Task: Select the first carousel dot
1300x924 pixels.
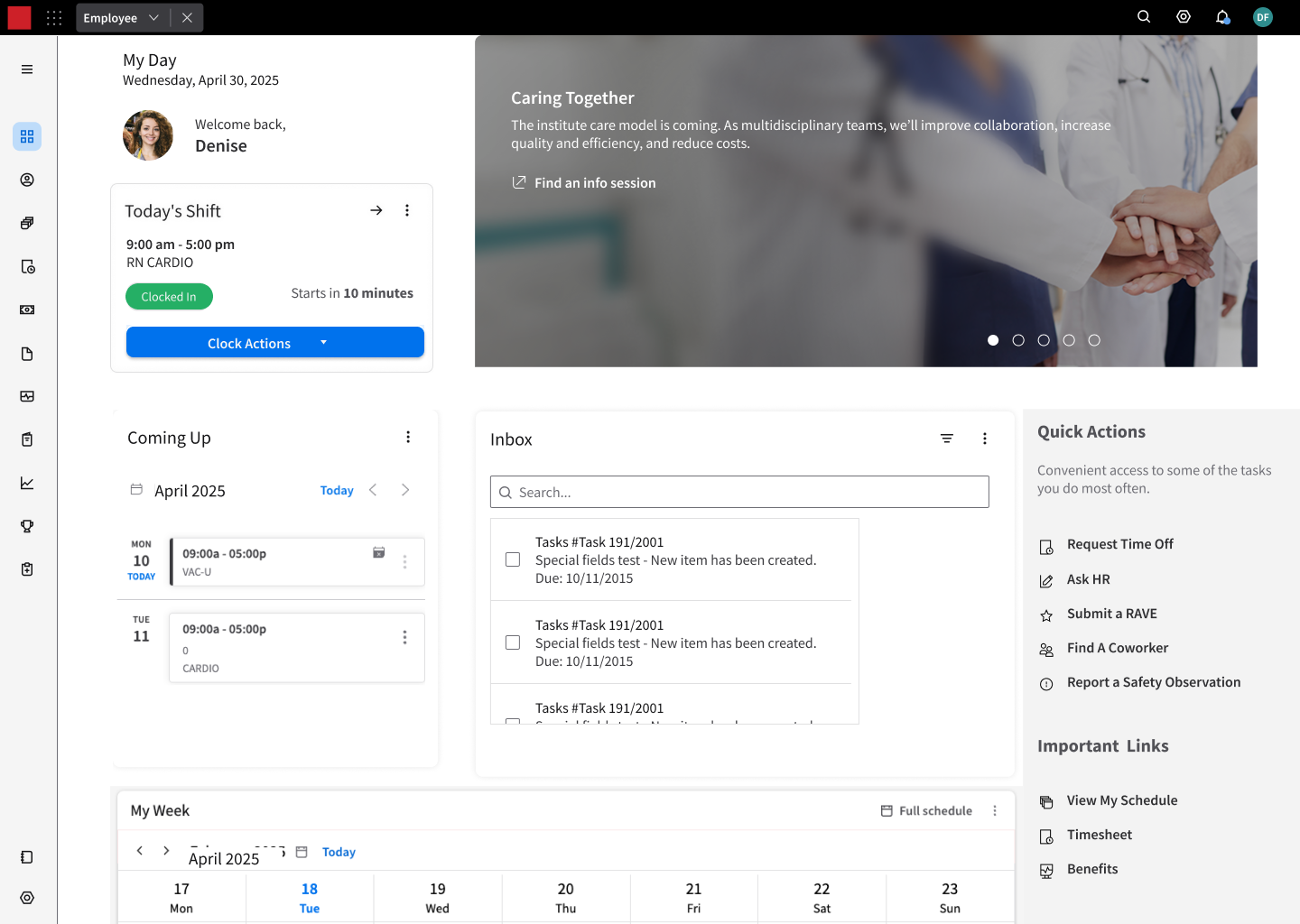Action: pos(993,340)
